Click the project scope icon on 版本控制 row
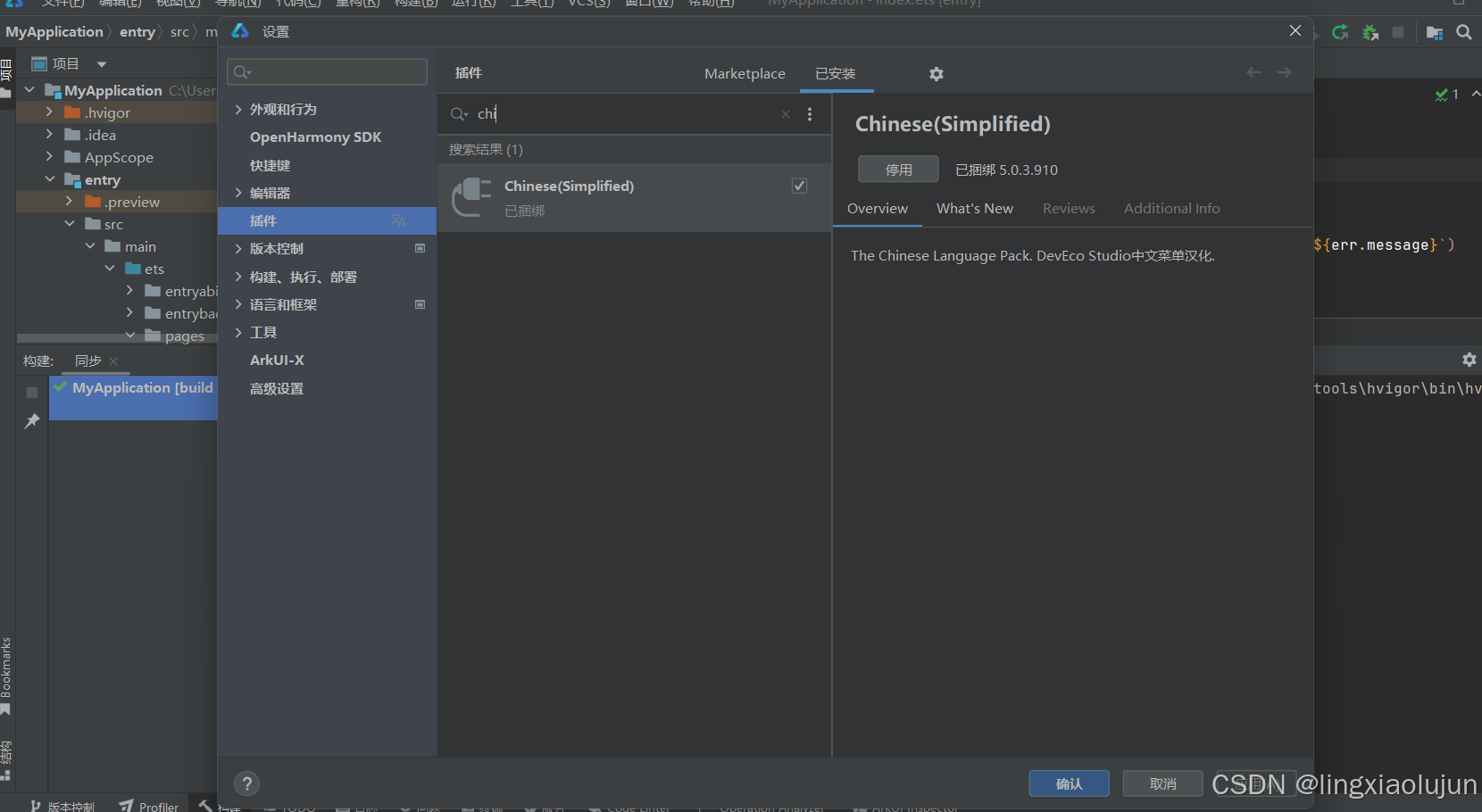 [420, 248]
